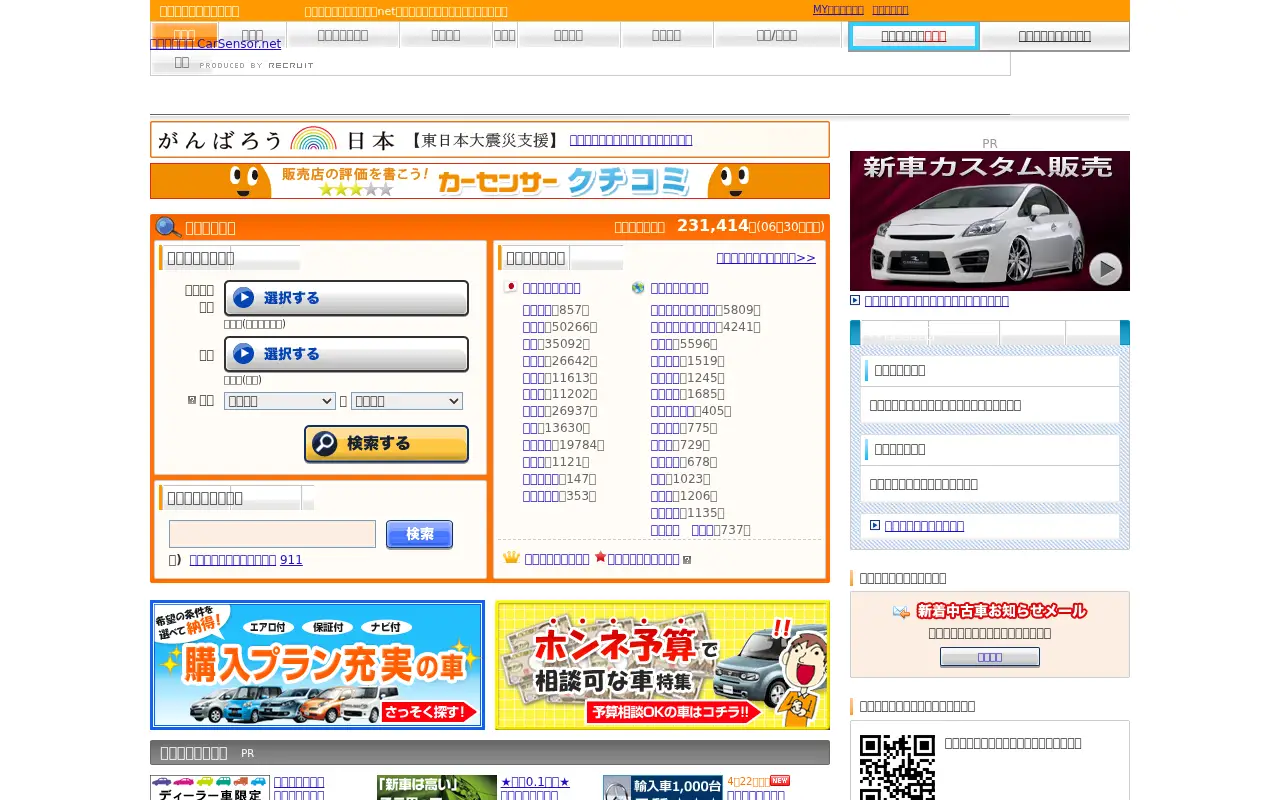Click the link ending in >> above the maker lists
This screenshot has width=1280, height=800.
(x=766, y=258)
